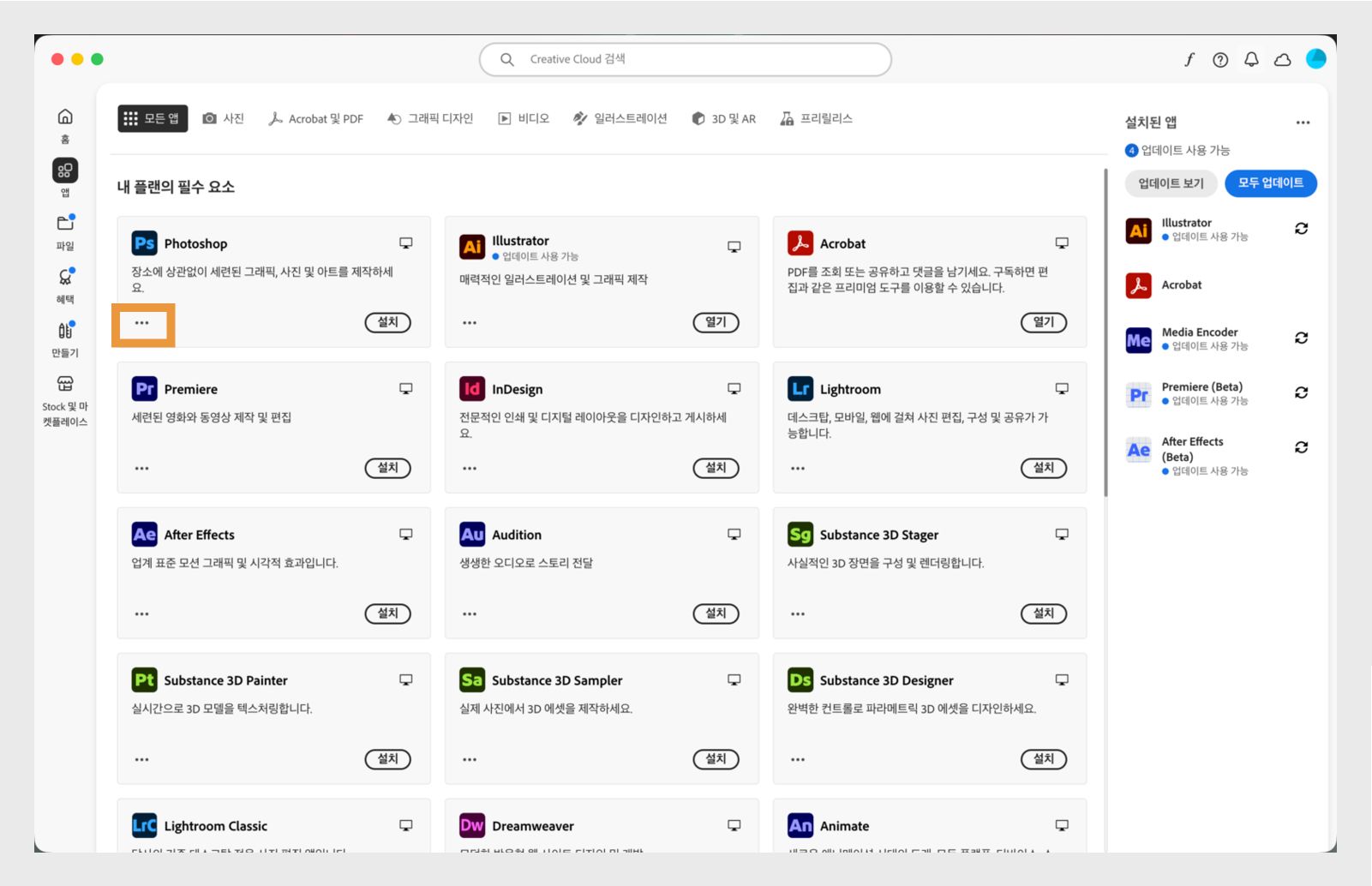This screenshot has height=886, width=1372.
Task: Open Acrobat with its 열기 button
Action: click(x=1044, y=322)
